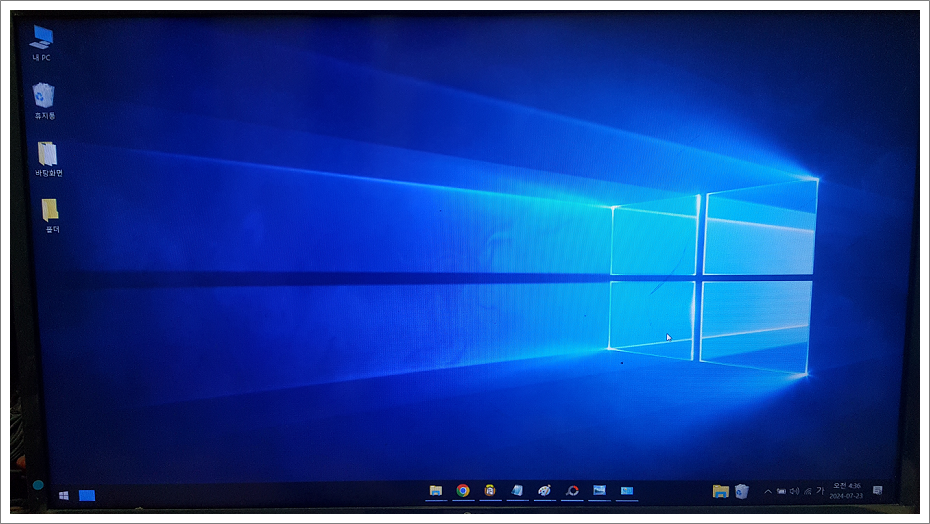
Task: Open the clock showing 오전 4:36
Action: coord(846,491)
